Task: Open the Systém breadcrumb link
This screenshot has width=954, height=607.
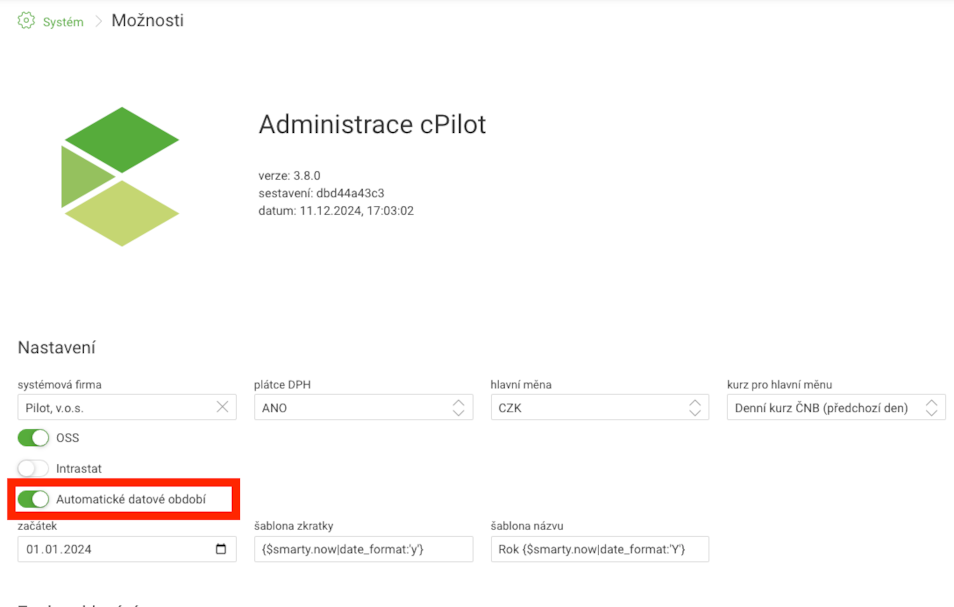Action: coord(63,22)
